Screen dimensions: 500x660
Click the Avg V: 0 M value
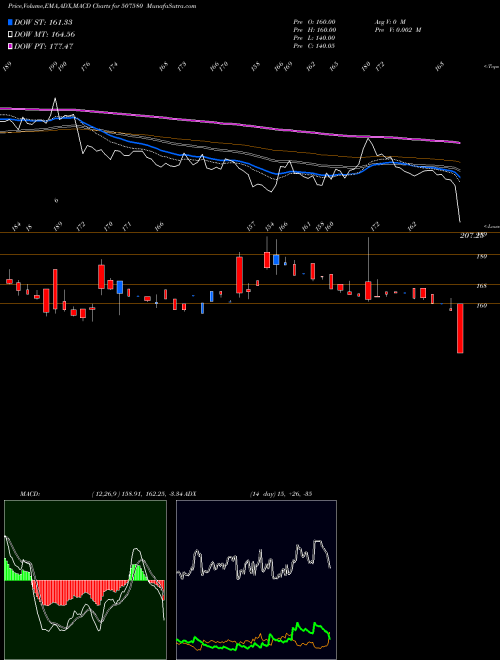pos(390,22)
